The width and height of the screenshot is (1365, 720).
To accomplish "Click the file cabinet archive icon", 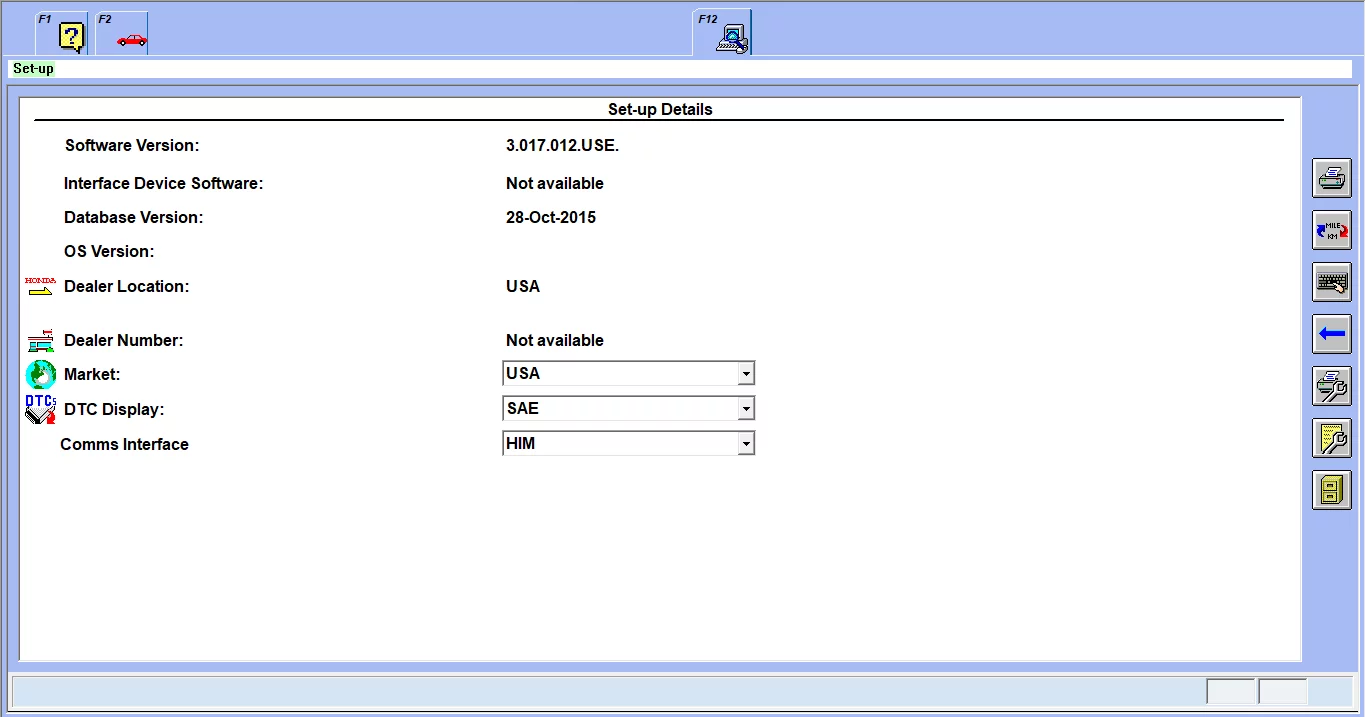I will [1331, 490].
